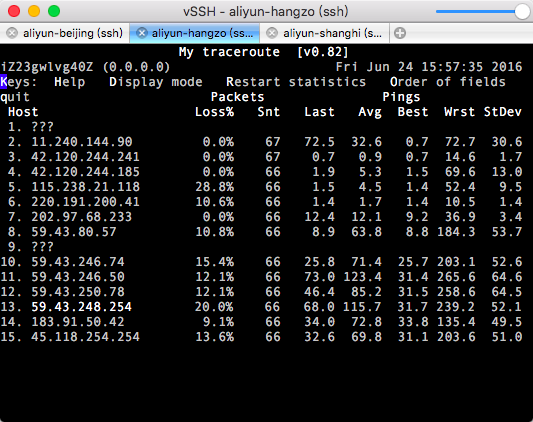Click the green zoom window button
This screenshot has width=533, height=422.
pyautogui.click(x=54, y=11)
